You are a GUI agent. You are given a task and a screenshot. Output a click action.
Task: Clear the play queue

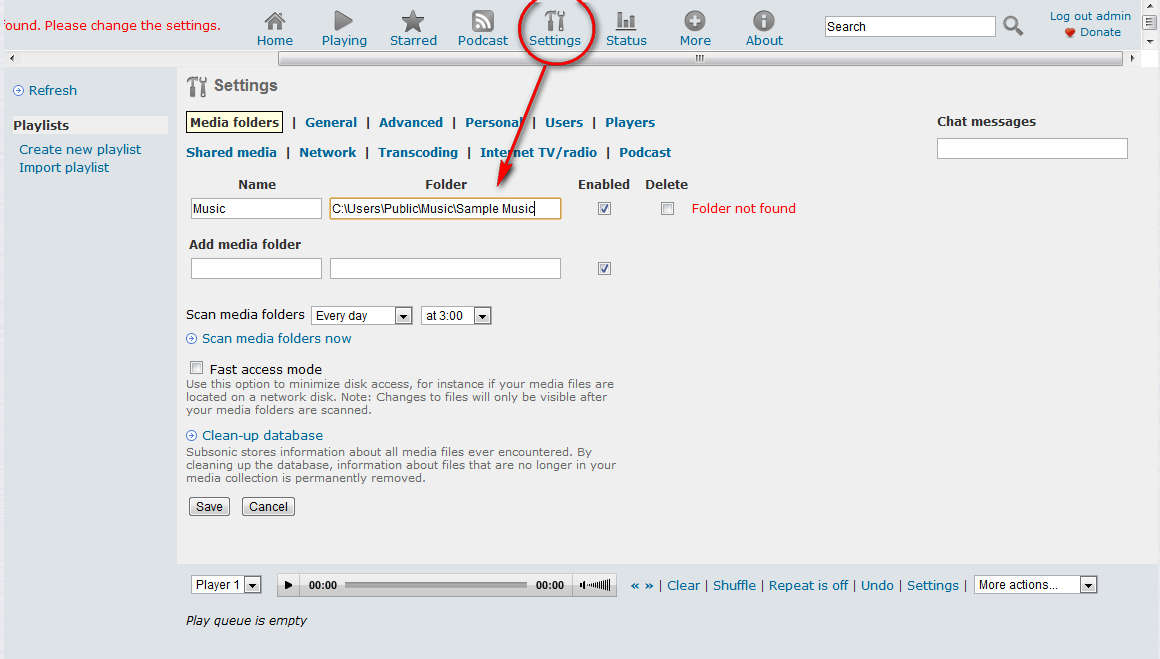(x=683, y=586)
